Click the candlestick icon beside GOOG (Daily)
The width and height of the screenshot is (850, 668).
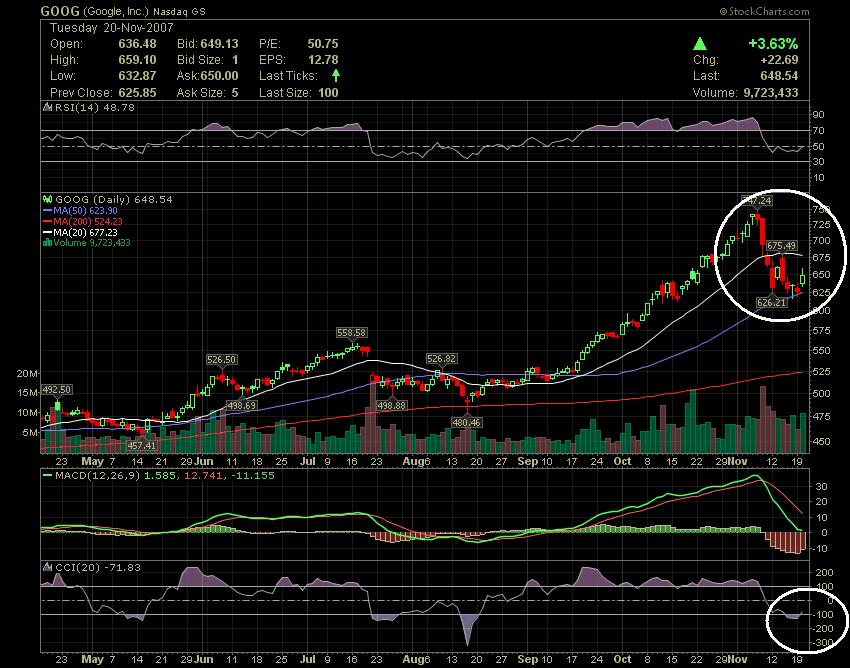(x=47, y=200)
